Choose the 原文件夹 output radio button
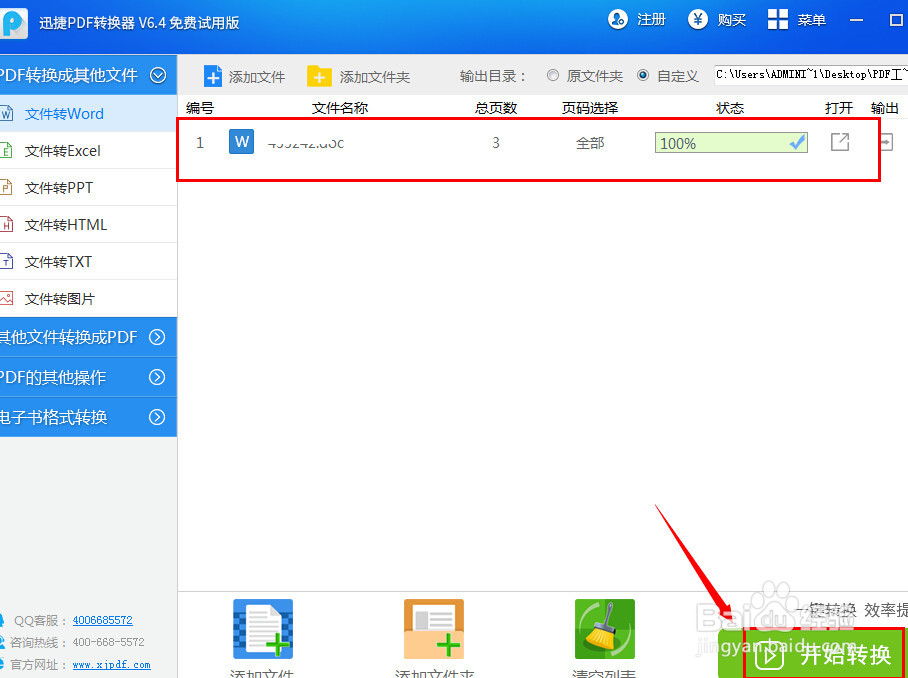908x678 pixels. [x=553, y=75]
